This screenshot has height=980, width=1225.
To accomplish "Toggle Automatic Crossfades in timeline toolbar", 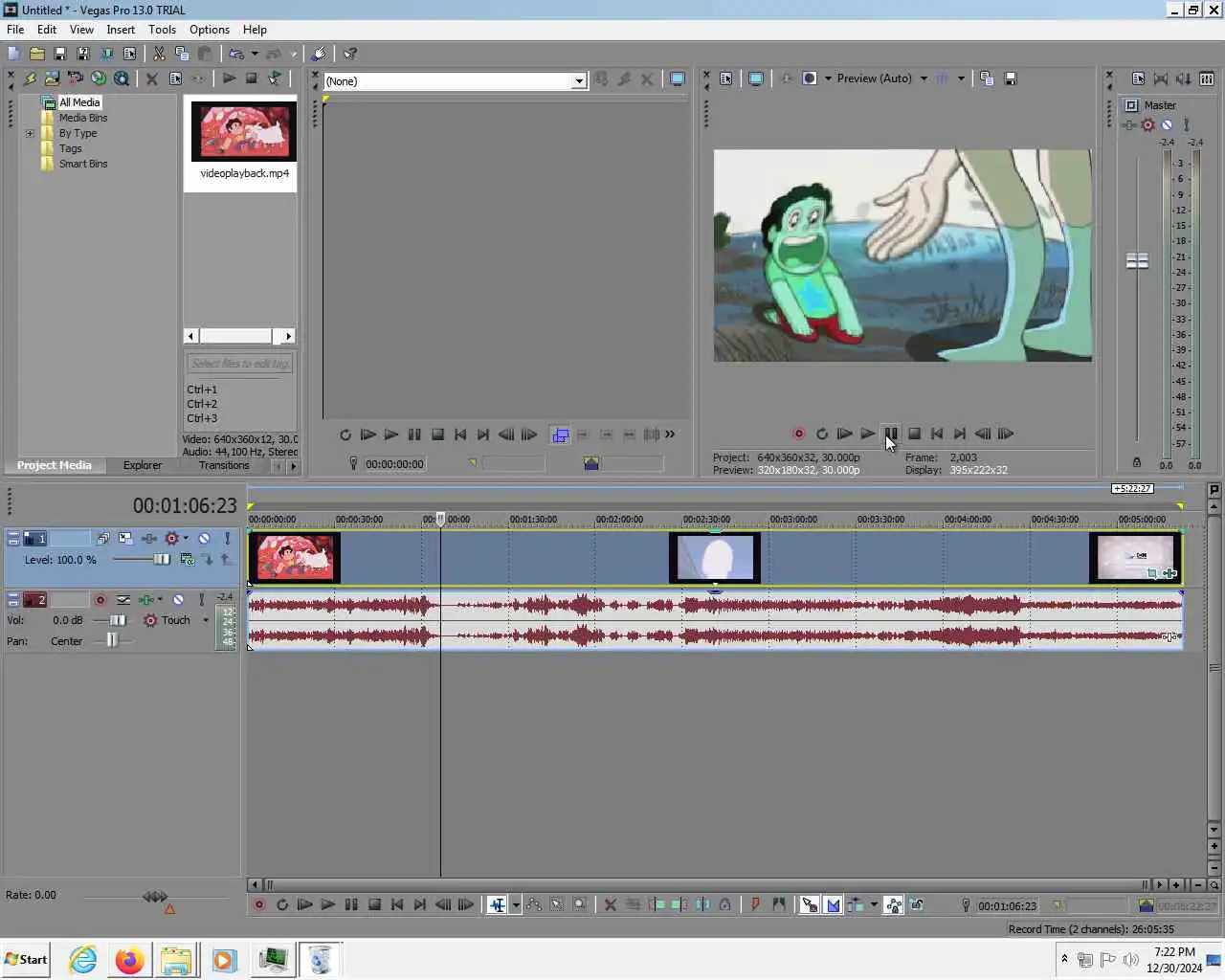I will [832, 904].
